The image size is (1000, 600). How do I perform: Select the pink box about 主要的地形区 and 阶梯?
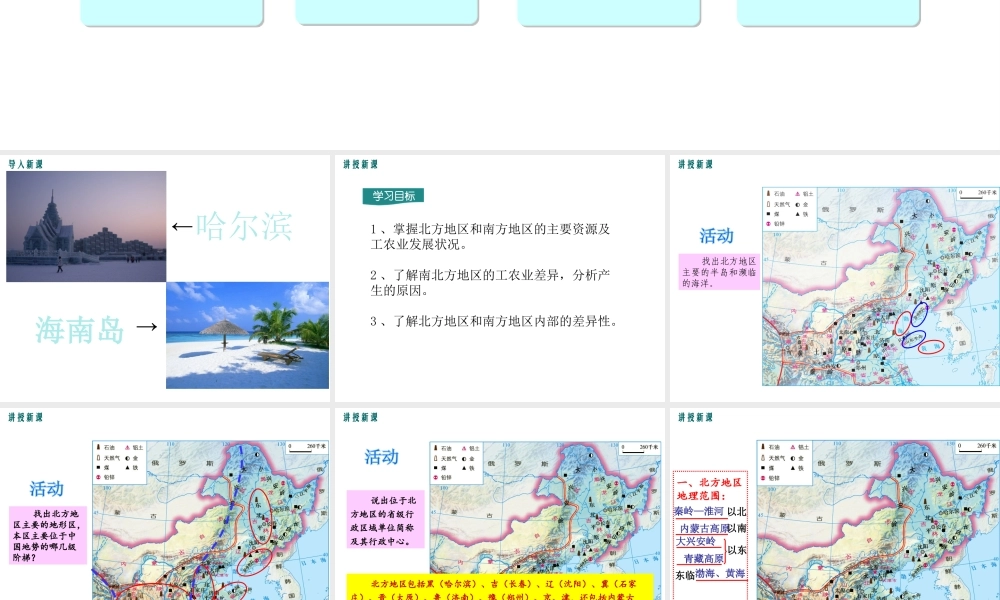click(48, 535)
